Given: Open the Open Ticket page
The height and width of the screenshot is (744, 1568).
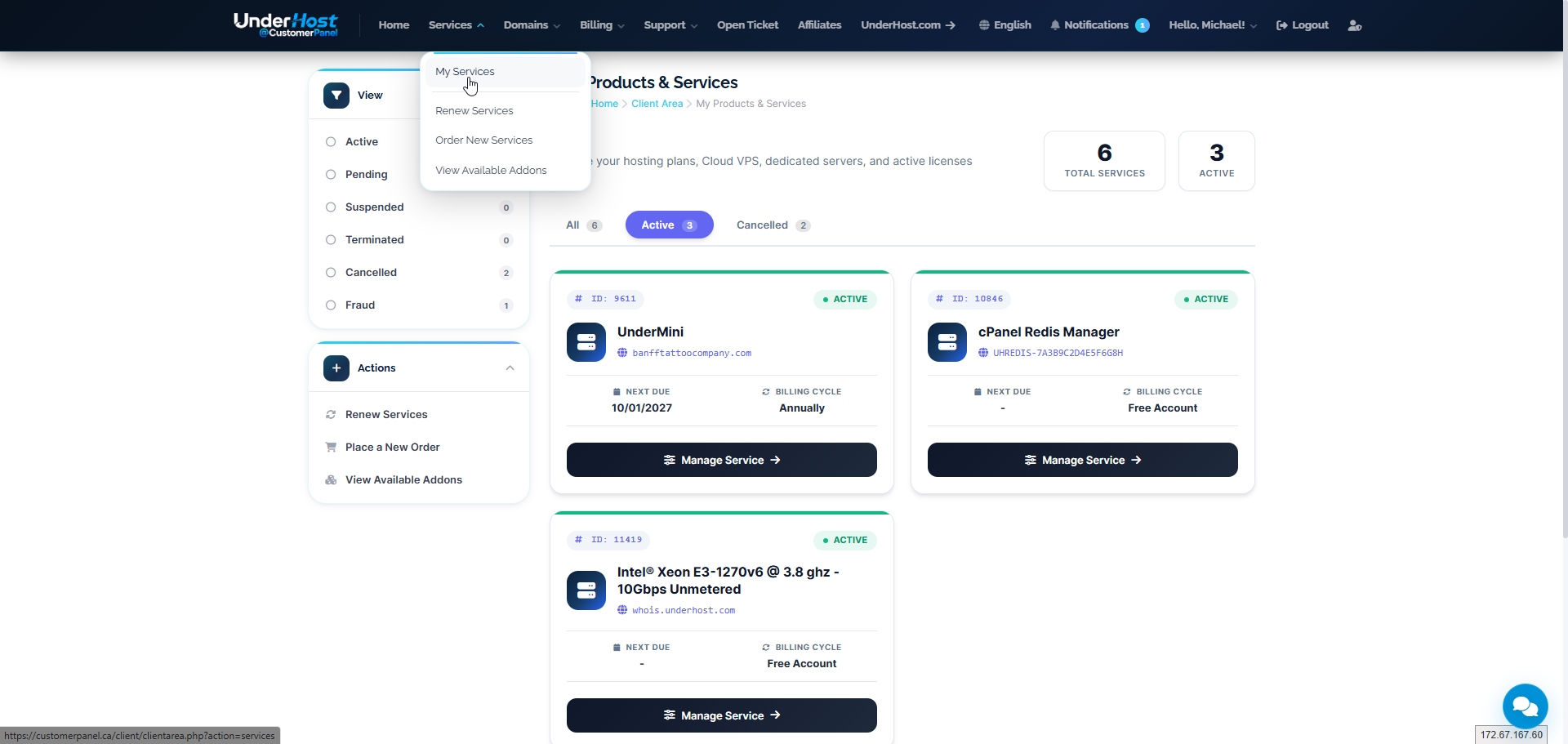Looking at the screenshot, I should click(747, 25).
